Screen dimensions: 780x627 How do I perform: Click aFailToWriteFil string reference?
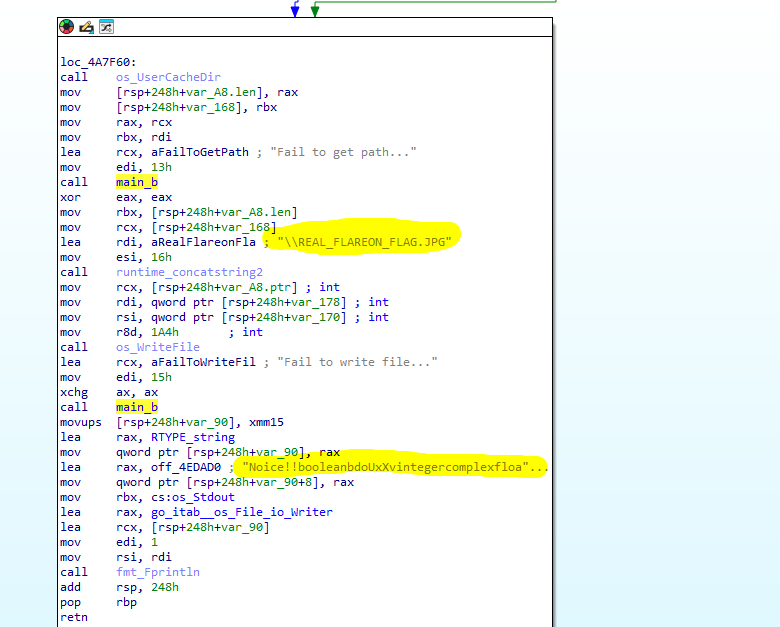(203, 362)
